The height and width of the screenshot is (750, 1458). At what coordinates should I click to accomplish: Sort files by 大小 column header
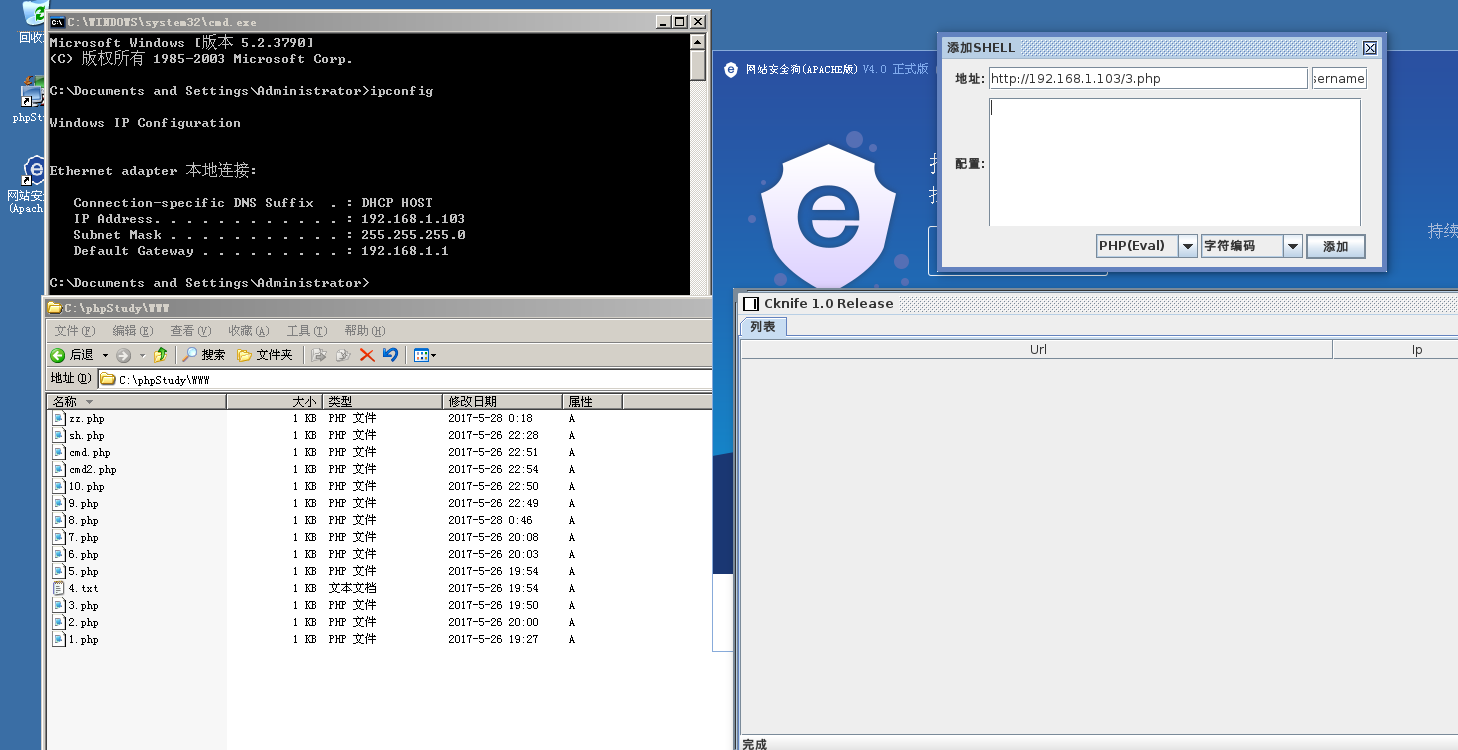coord(275,402)
